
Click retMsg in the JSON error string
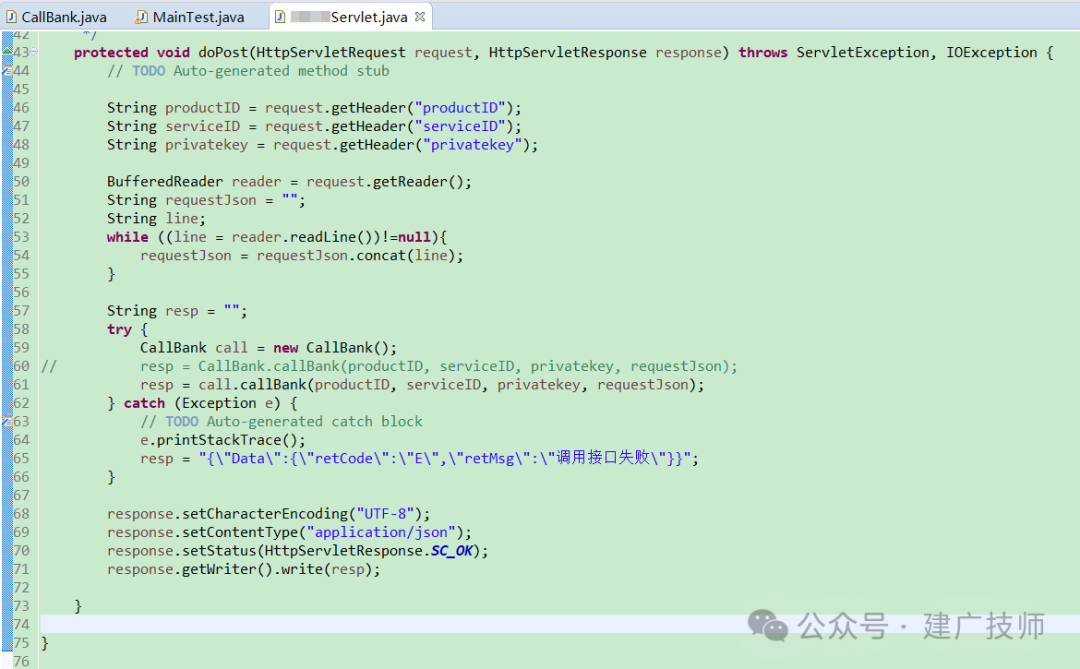click(489, 458)
